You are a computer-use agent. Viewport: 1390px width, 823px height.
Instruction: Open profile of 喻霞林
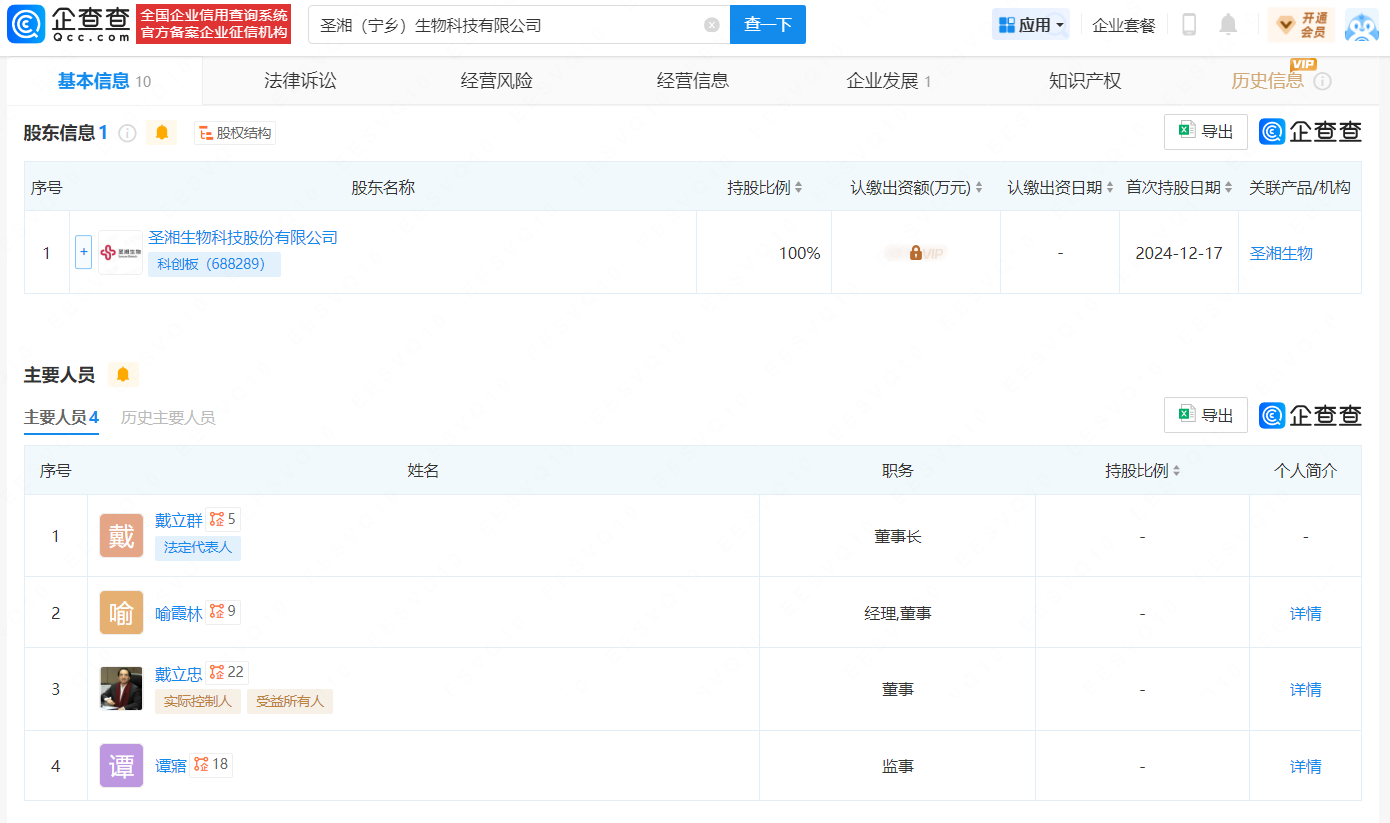pos(179,612)
